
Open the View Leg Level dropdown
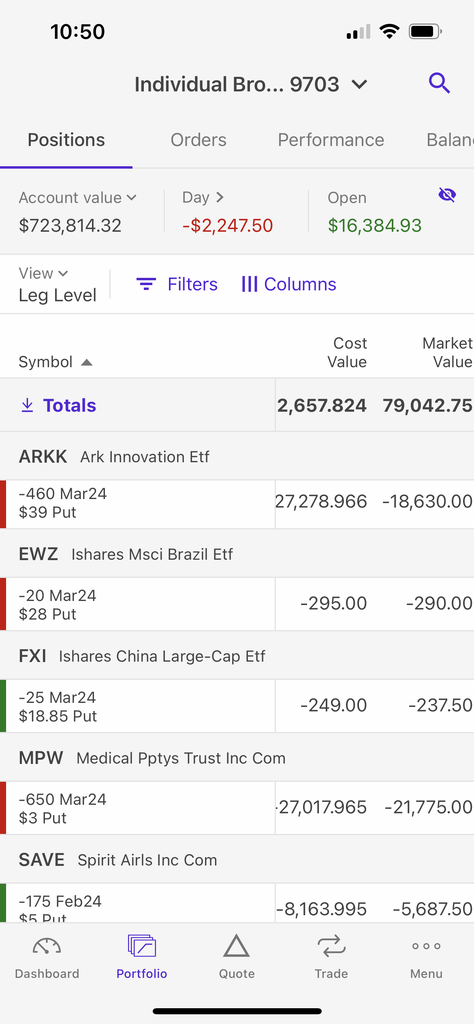coord(57,284)
